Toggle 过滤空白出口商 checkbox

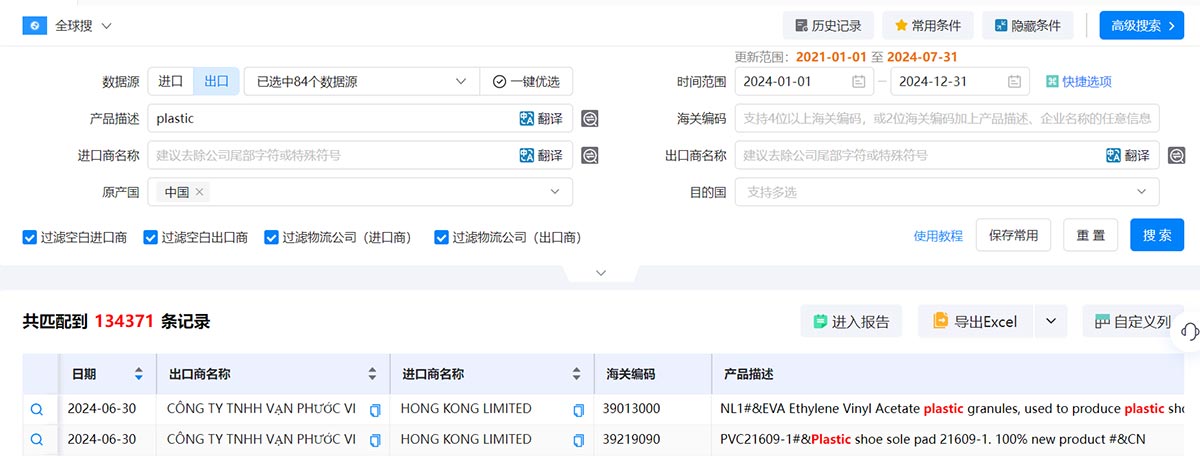[x=151, y=238]
